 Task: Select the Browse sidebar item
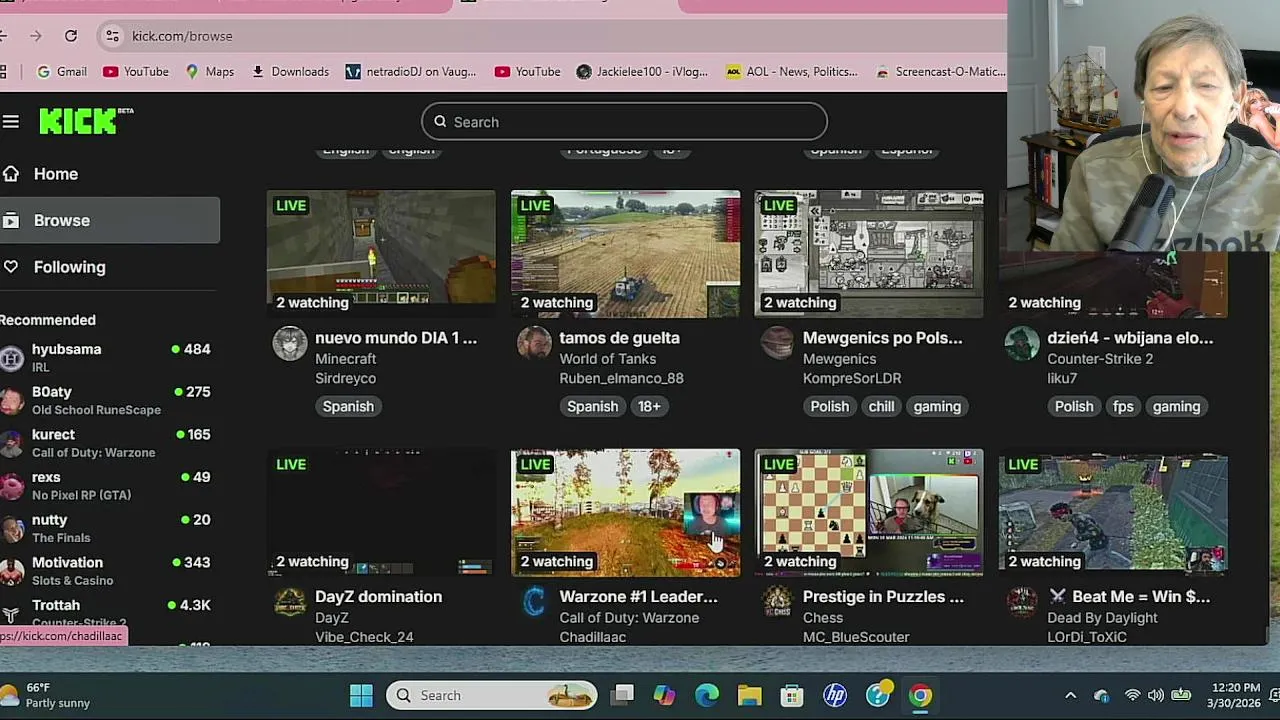[110, 220]
